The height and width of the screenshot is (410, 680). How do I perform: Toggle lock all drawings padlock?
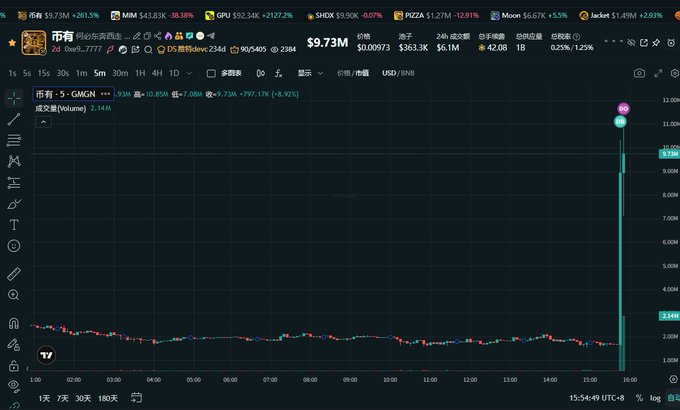[x=14, y=366]
